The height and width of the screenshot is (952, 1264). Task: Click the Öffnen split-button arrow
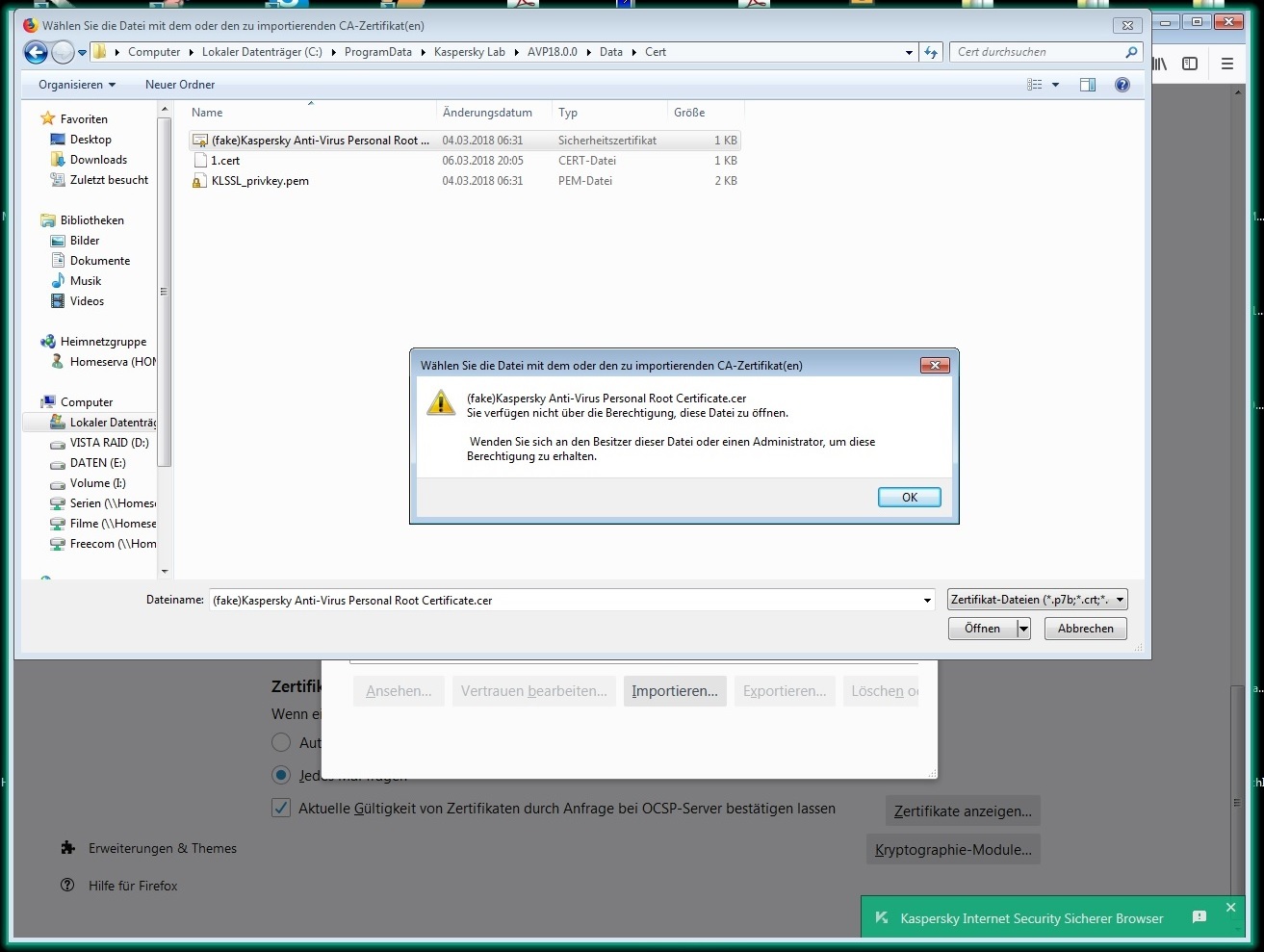1024,629
